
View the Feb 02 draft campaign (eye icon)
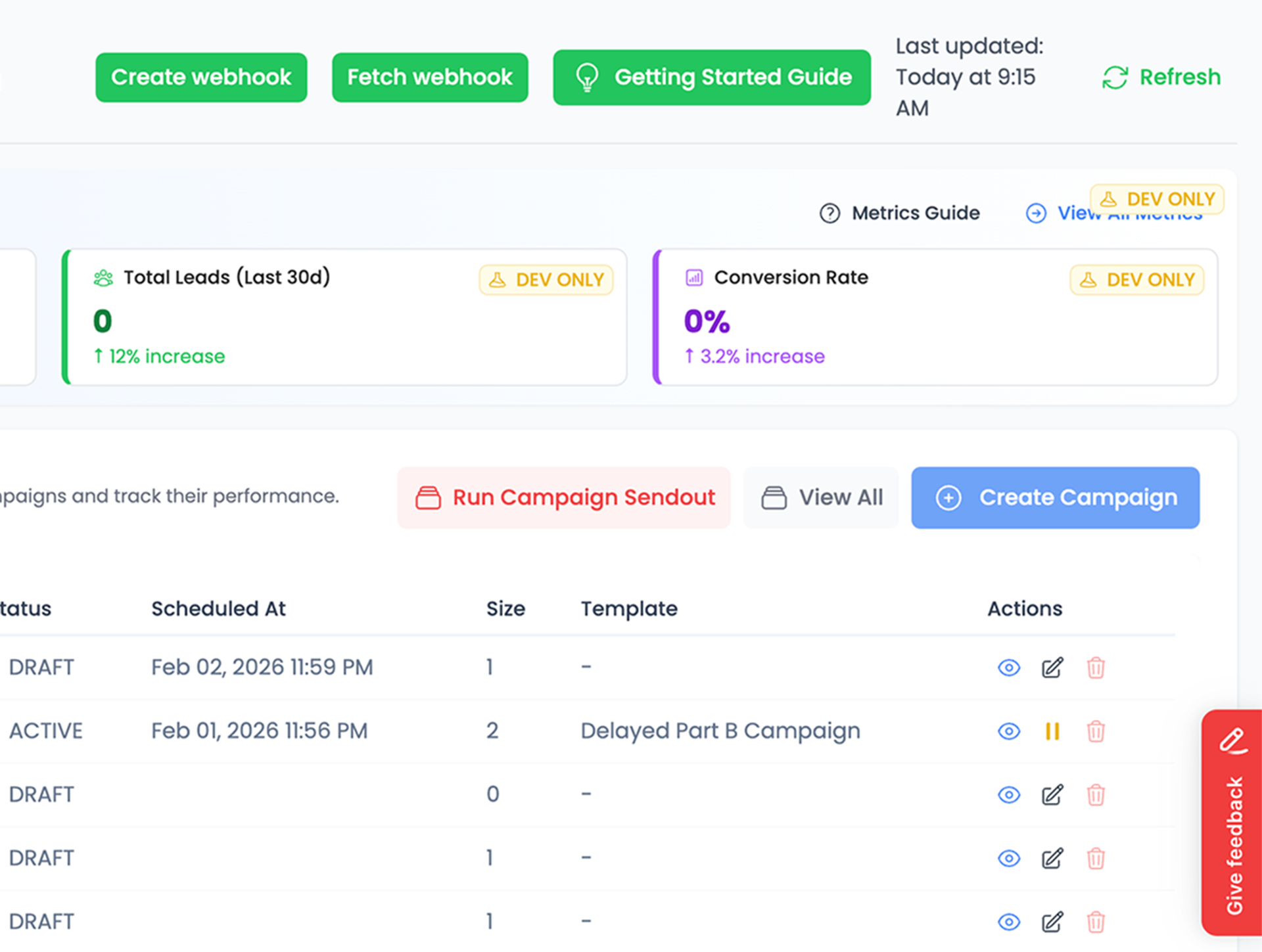click(1008, 668)
